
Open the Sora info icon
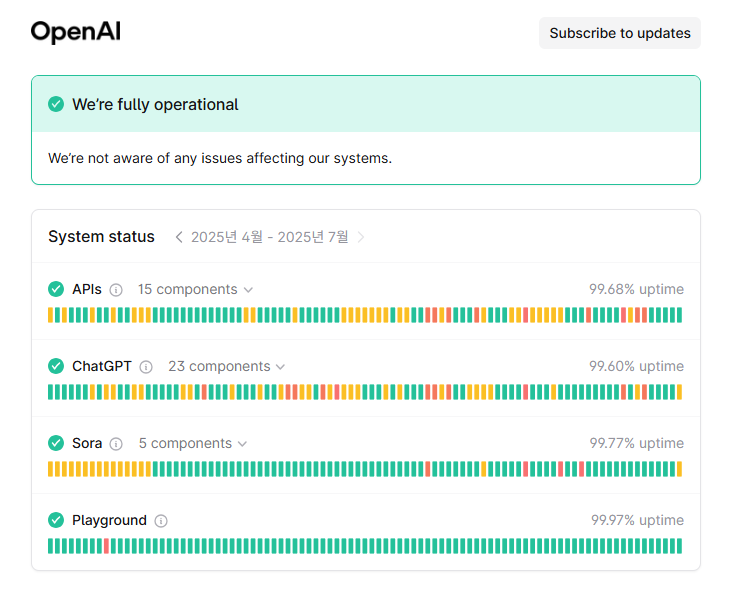click(116, 444)
